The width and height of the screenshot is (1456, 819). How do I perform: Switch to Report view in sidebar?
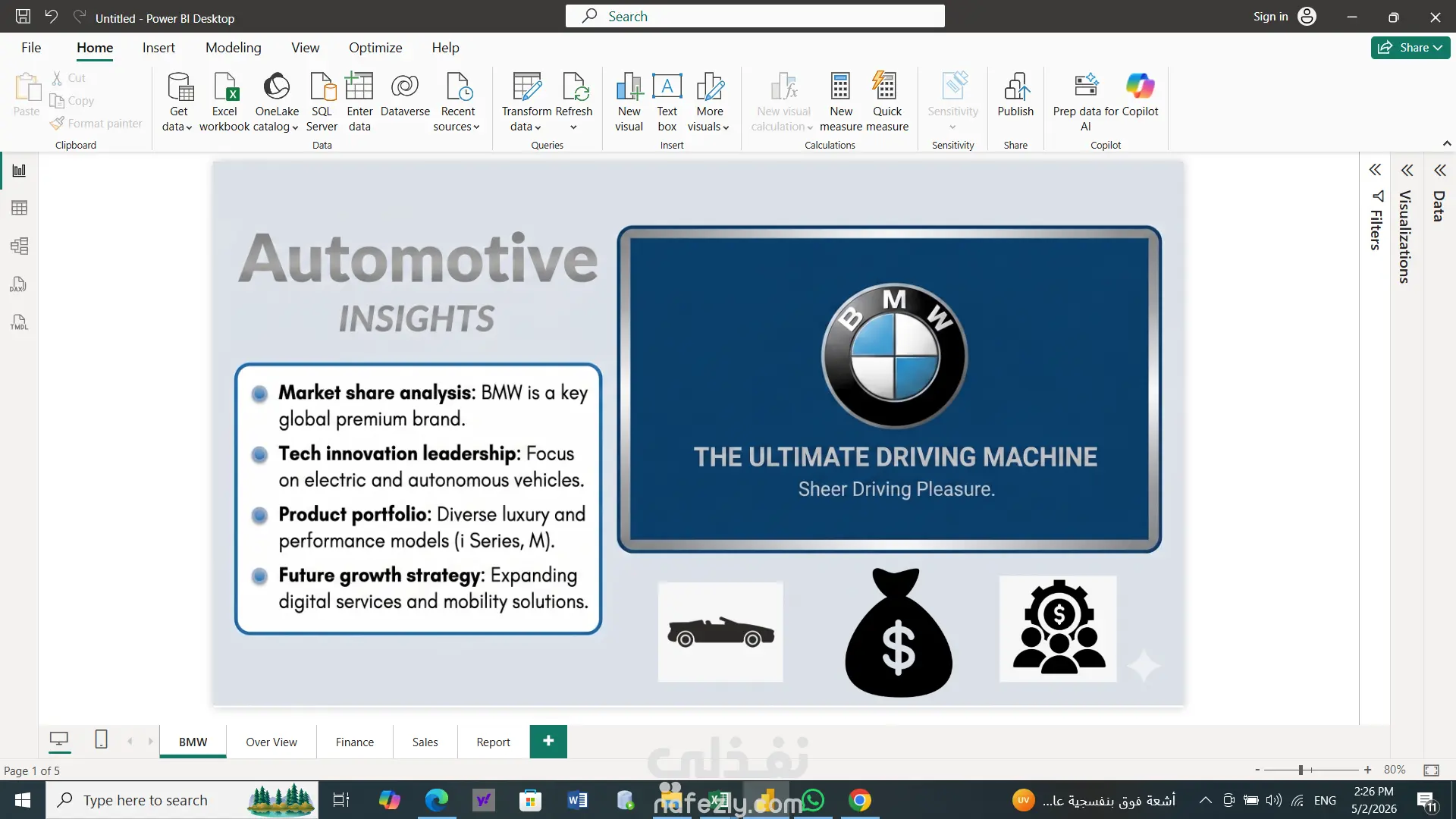pyautogui.click(x=19, y=171)
